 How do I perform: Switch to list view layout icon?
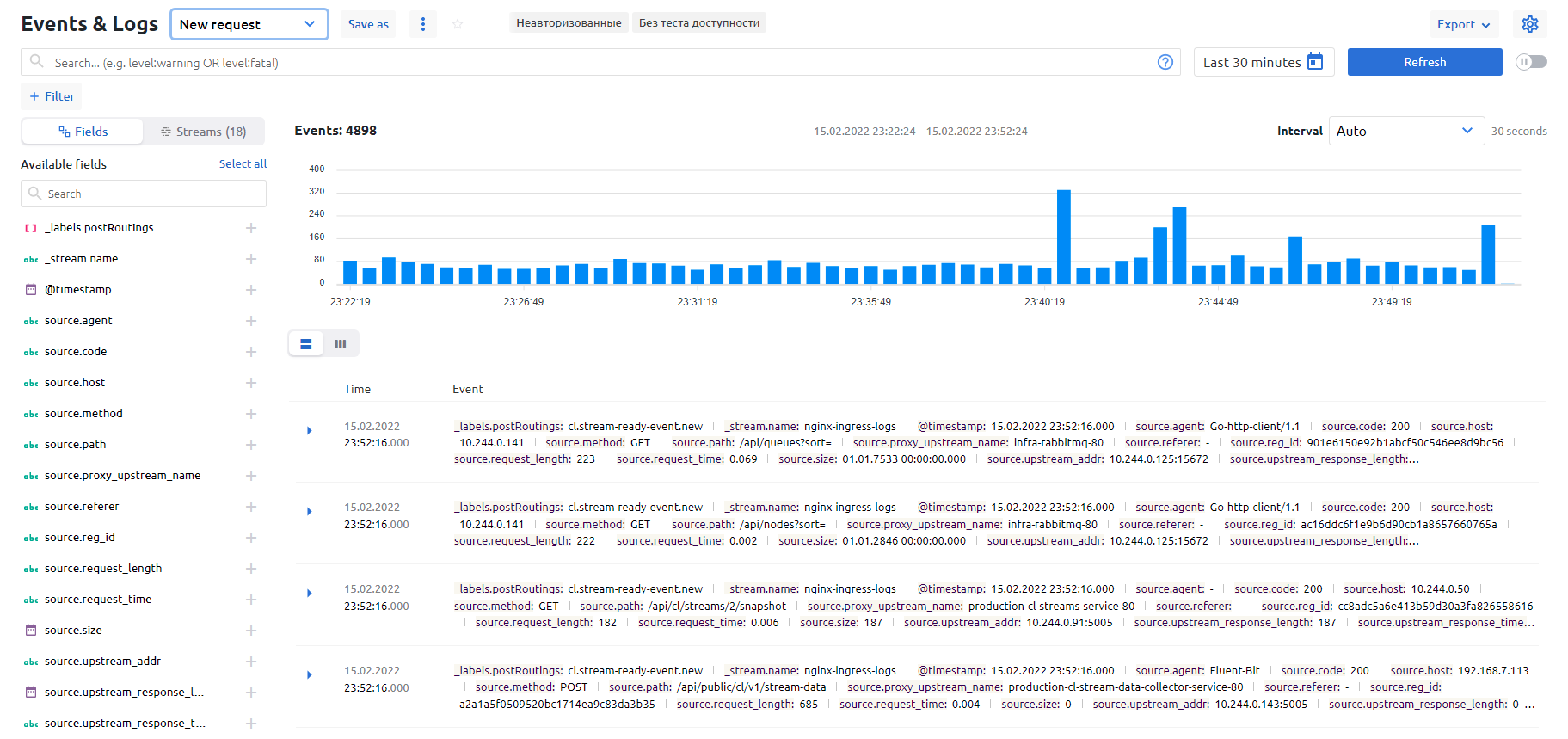coord(306,344)
